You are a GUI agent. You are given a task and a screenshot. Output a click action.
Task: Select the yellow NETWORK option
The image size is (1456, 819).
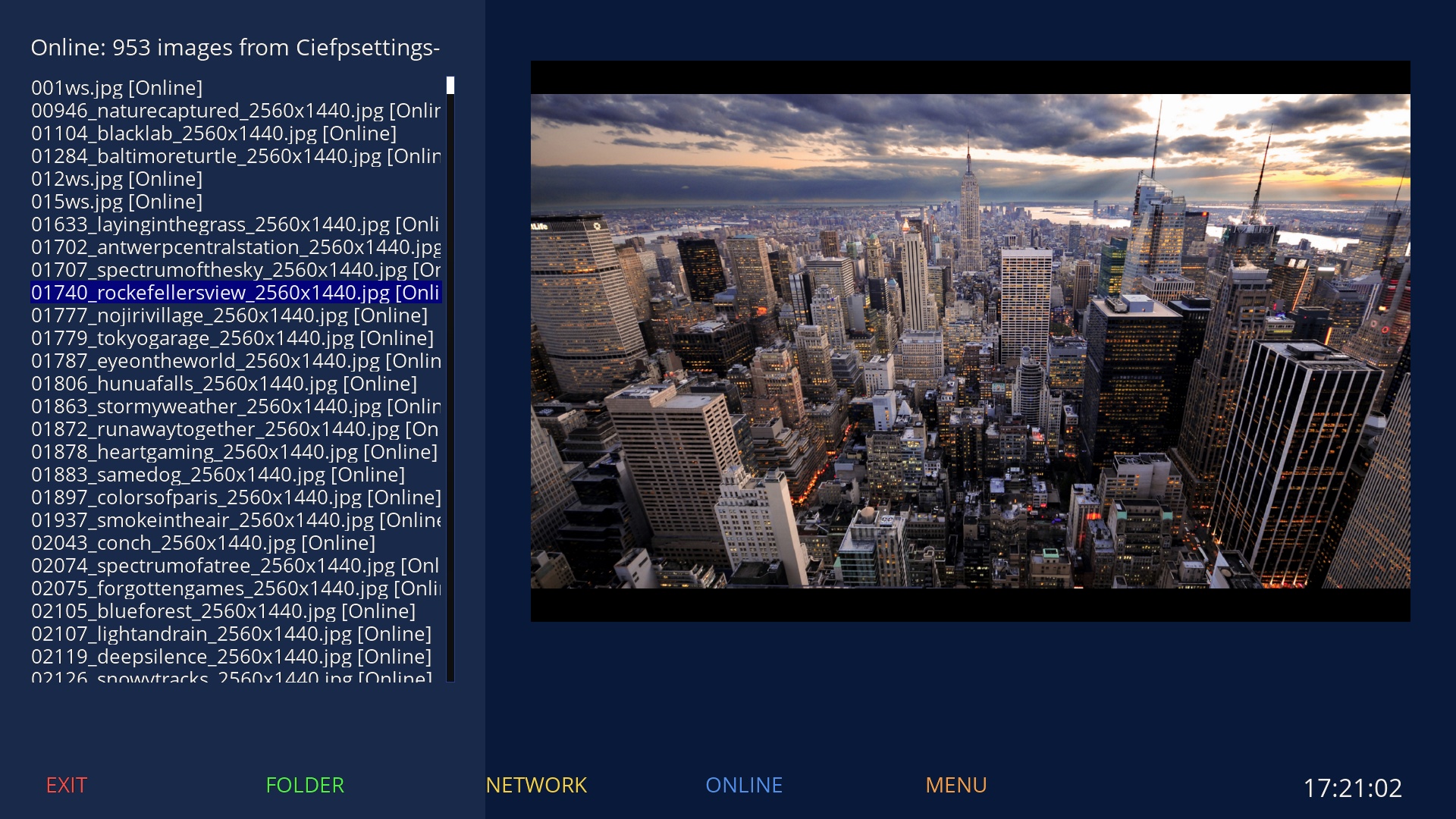click(x=536, y=786)
